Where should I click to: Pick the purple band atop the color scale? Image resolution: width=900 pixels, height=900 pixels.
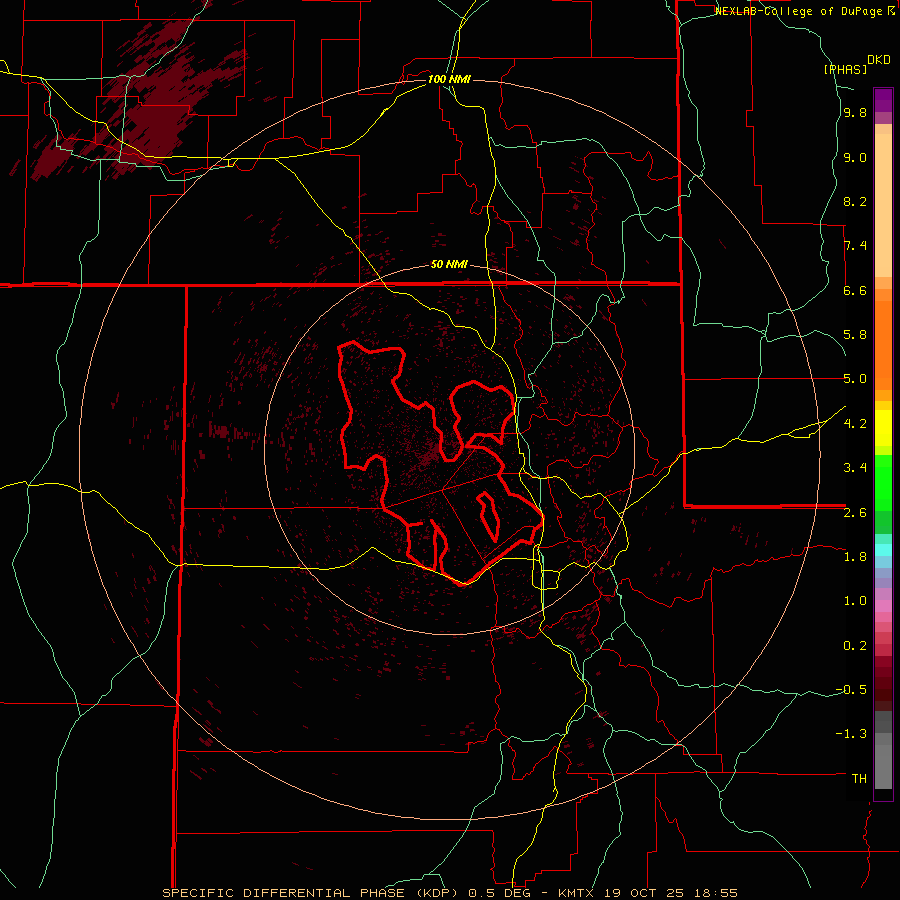[x=883, y=100]
